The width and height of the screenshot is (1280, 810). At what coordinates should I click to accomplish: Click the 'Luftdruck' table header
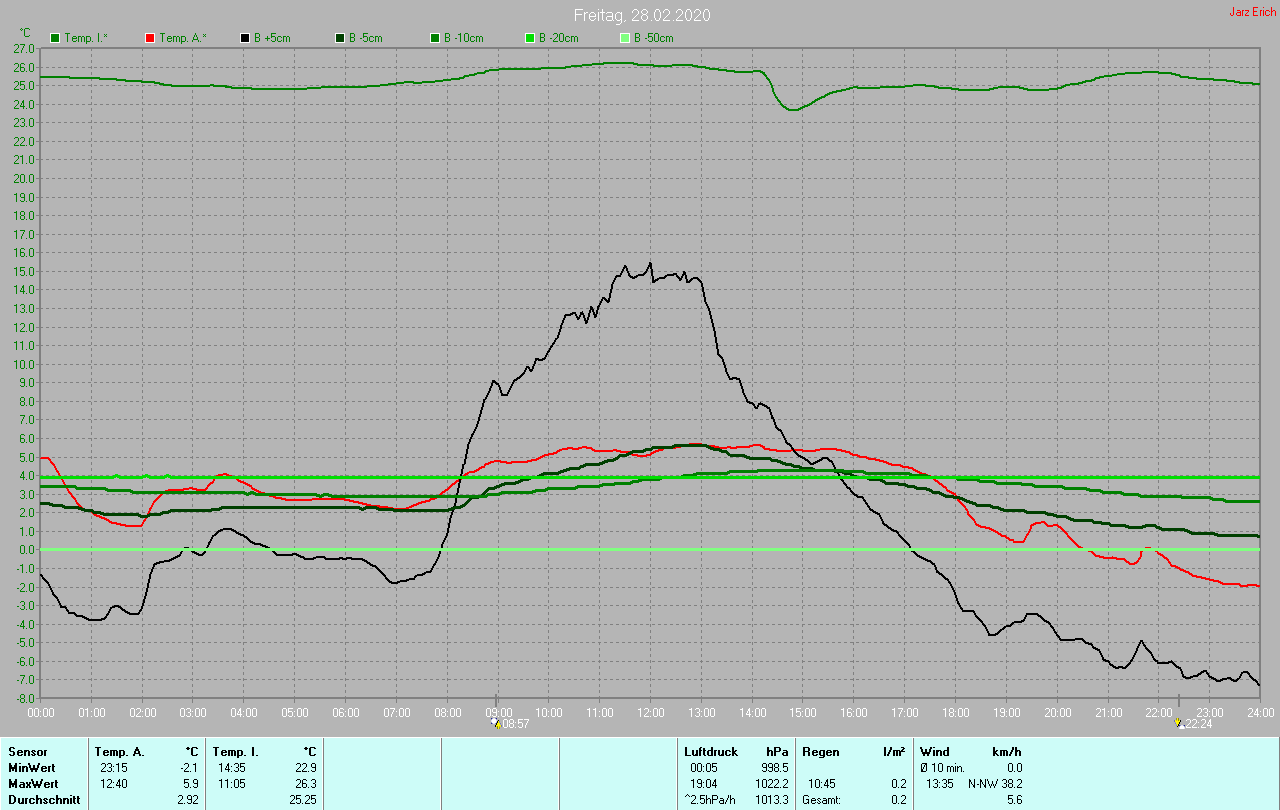[x=711, y=751]
